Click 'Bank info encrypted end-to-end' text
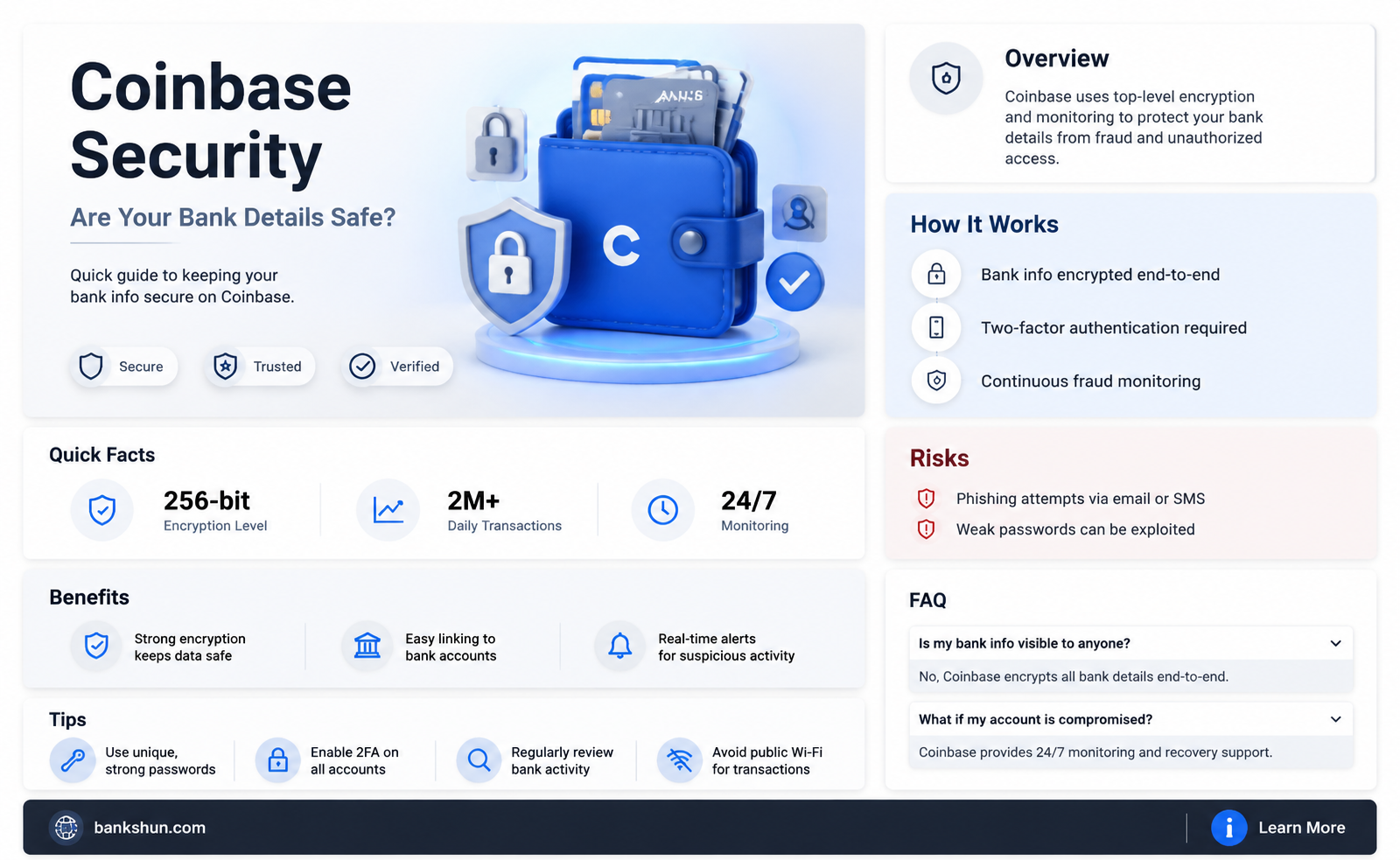The image size is (1400, 860). click(1100, 275)
